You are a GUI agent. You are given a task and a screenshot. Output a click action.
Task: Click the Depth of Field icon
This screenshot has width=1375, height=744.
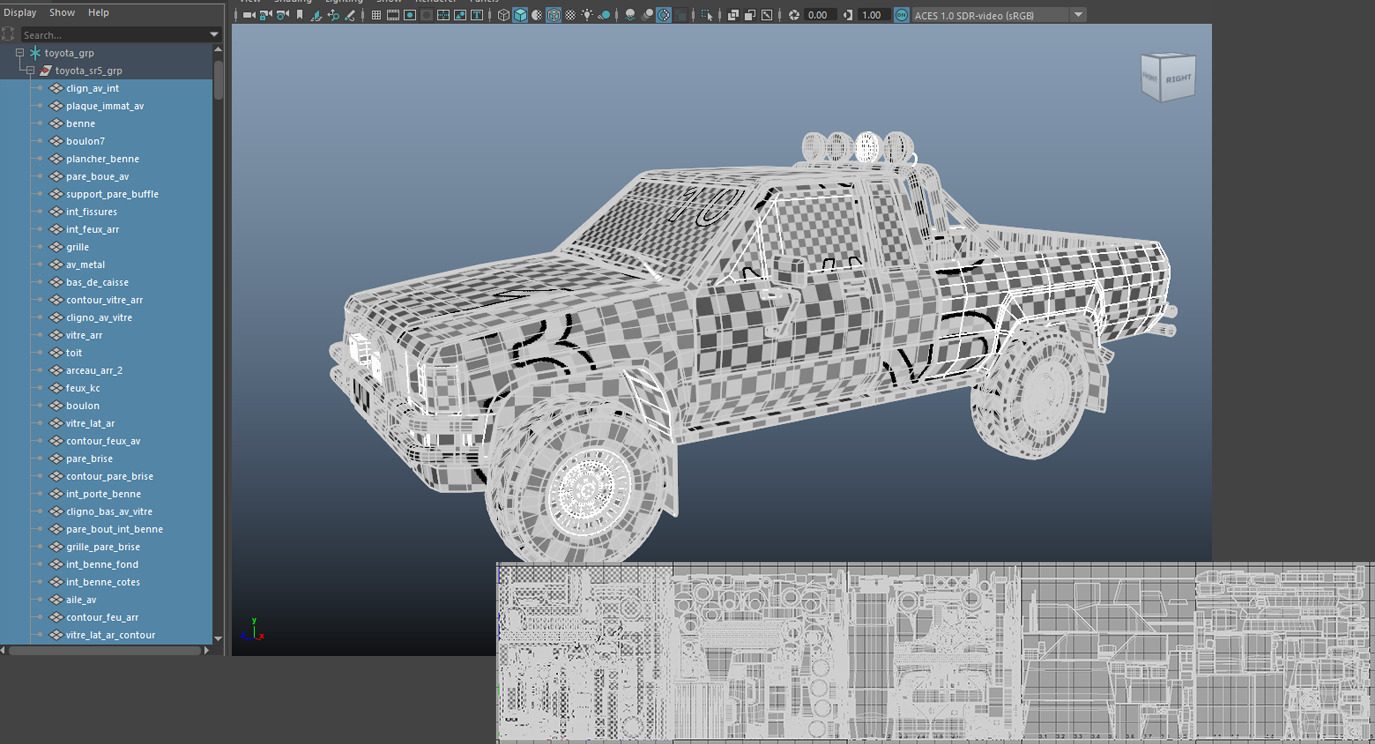click(x=682, y=15)
